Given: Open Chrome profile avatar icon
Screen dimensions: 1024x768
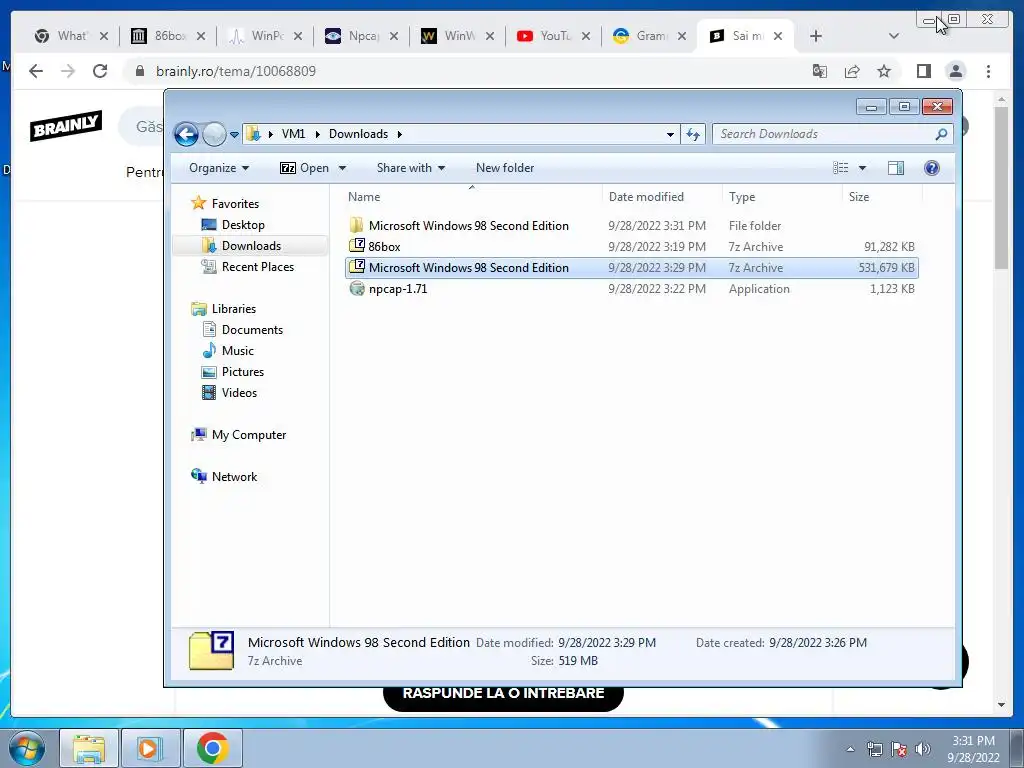Looking at the screenshot, I should tap(956, 71).
